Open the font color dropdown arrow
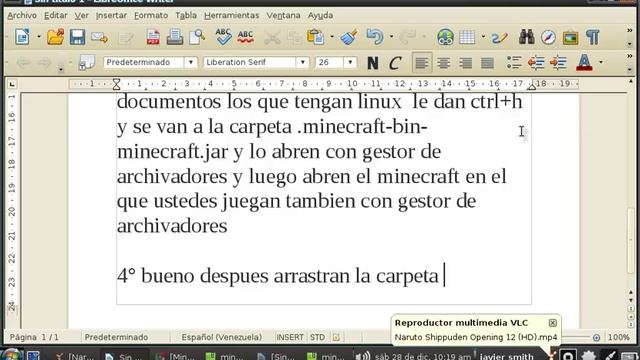640x360 pixels. coord(601,62)
